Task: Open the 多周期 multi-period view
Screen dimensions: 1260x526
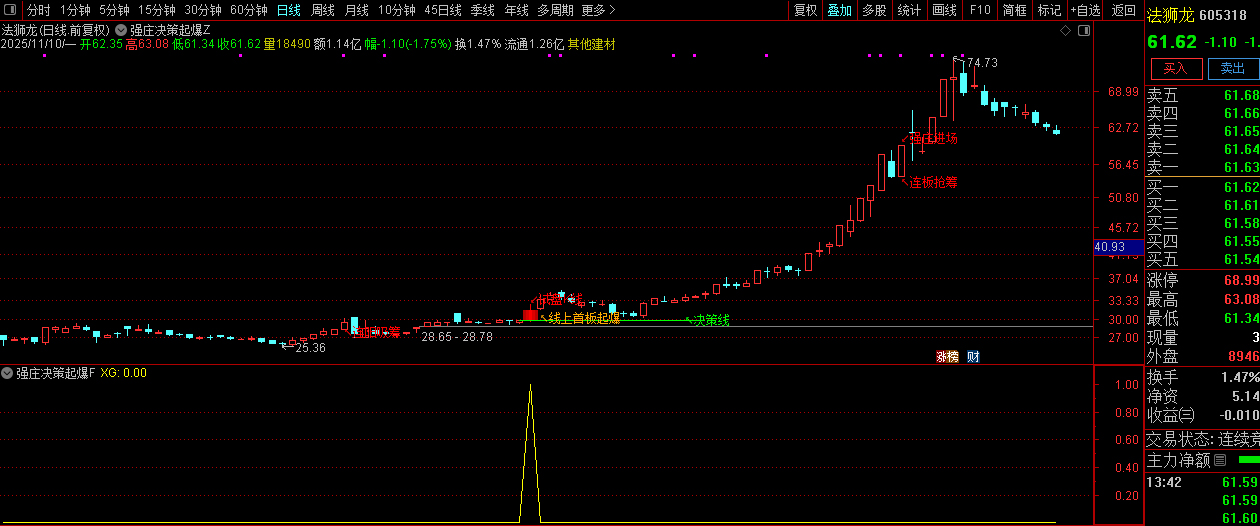Action: [x=555, y=10]
